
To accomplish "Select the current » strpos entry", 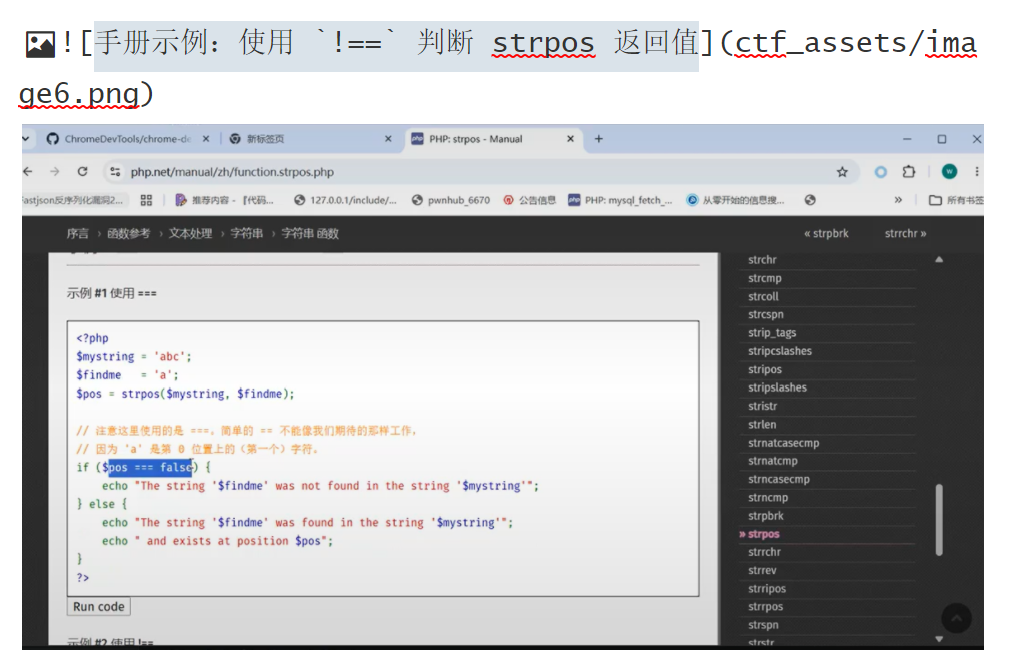I will (x=759, y=534).
